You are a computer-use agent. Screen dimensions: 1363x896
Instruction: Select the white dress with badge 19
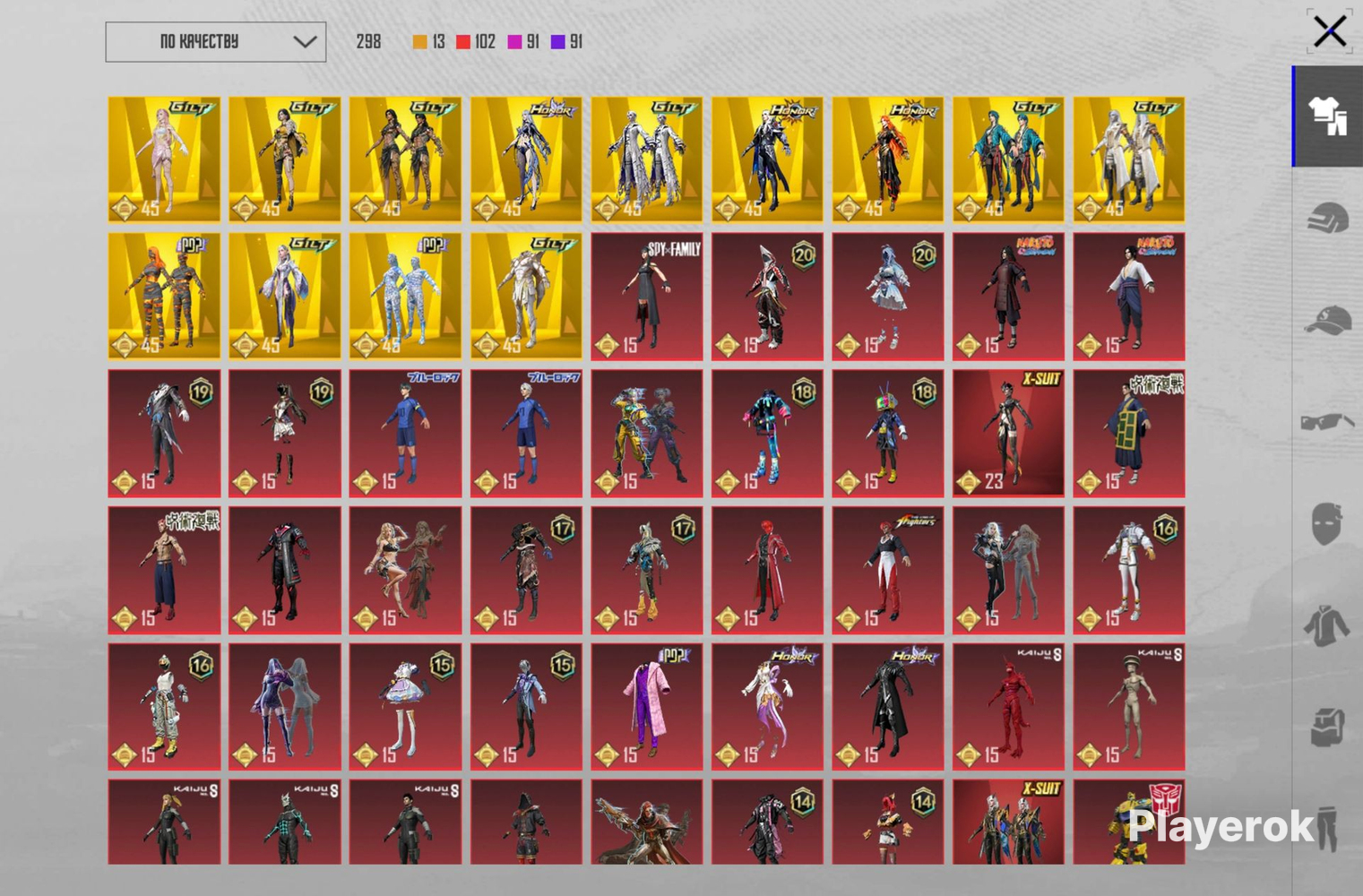pos(285,434)
